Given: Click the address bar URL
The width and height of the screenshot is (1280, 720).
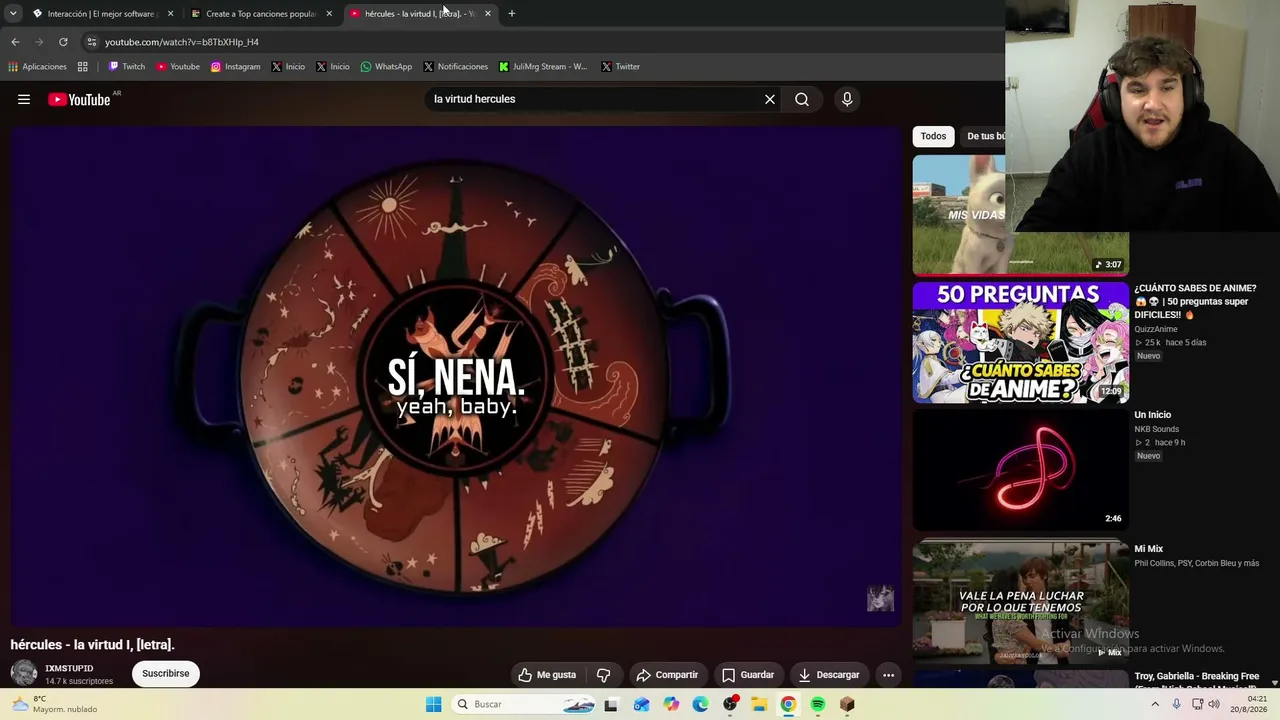Looking at the screenshot, I should point(182,42).
